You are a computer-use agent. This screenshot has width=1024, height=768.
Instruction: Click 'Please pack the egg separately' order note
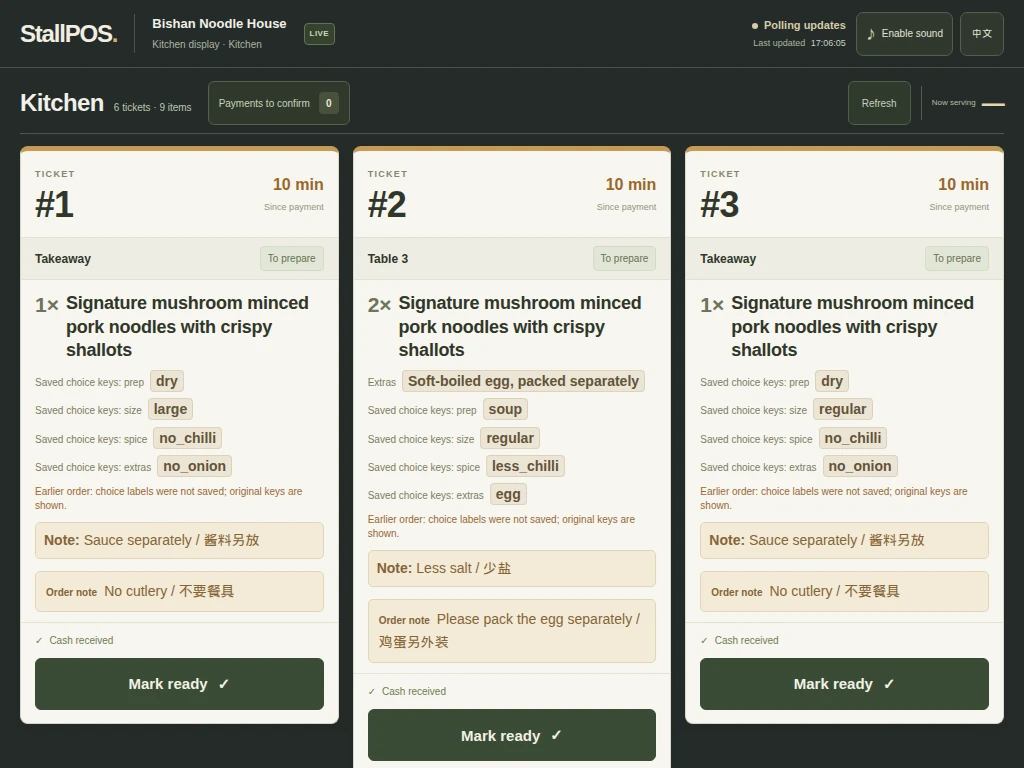point(512,631)
